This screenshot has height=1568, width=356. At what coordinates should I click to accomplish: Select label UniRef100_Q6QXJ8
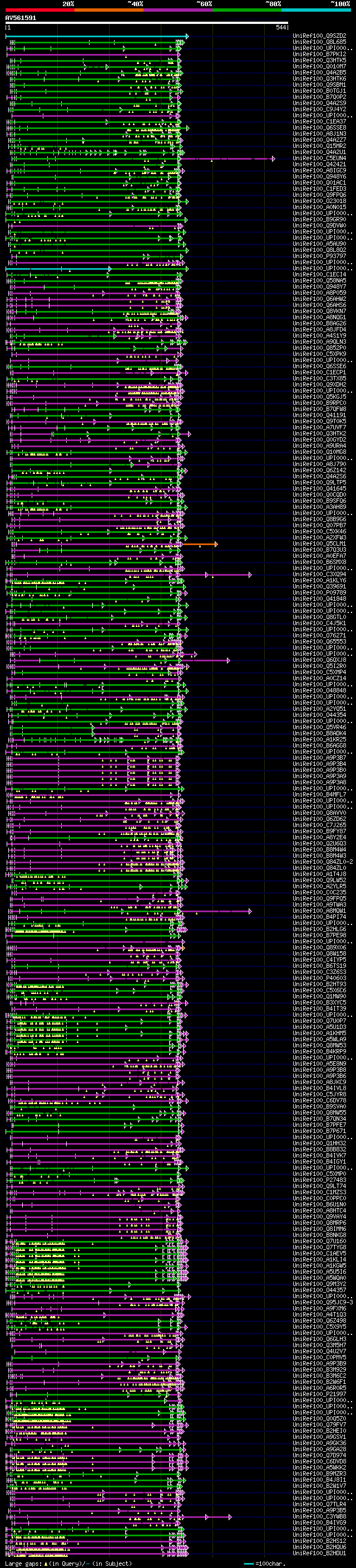click(x=319, y=660)
